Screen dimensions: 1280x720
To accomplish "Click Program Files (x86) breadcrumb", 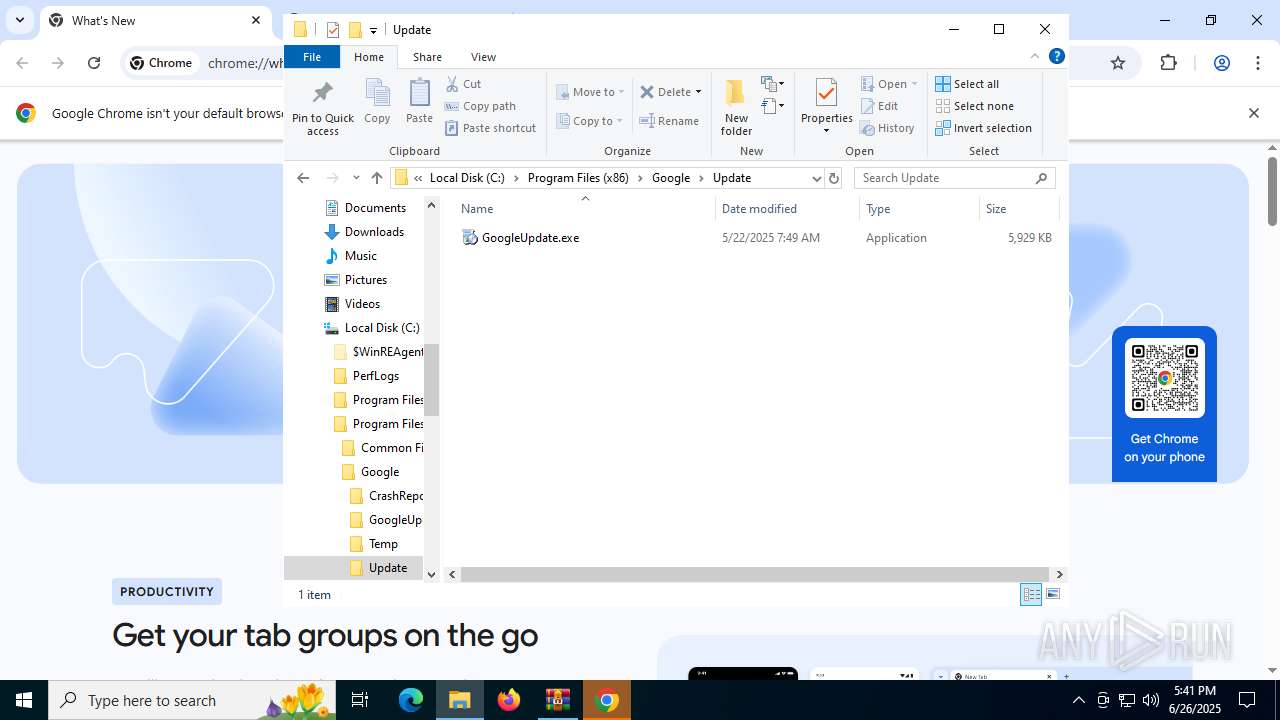I will [578, 178].
